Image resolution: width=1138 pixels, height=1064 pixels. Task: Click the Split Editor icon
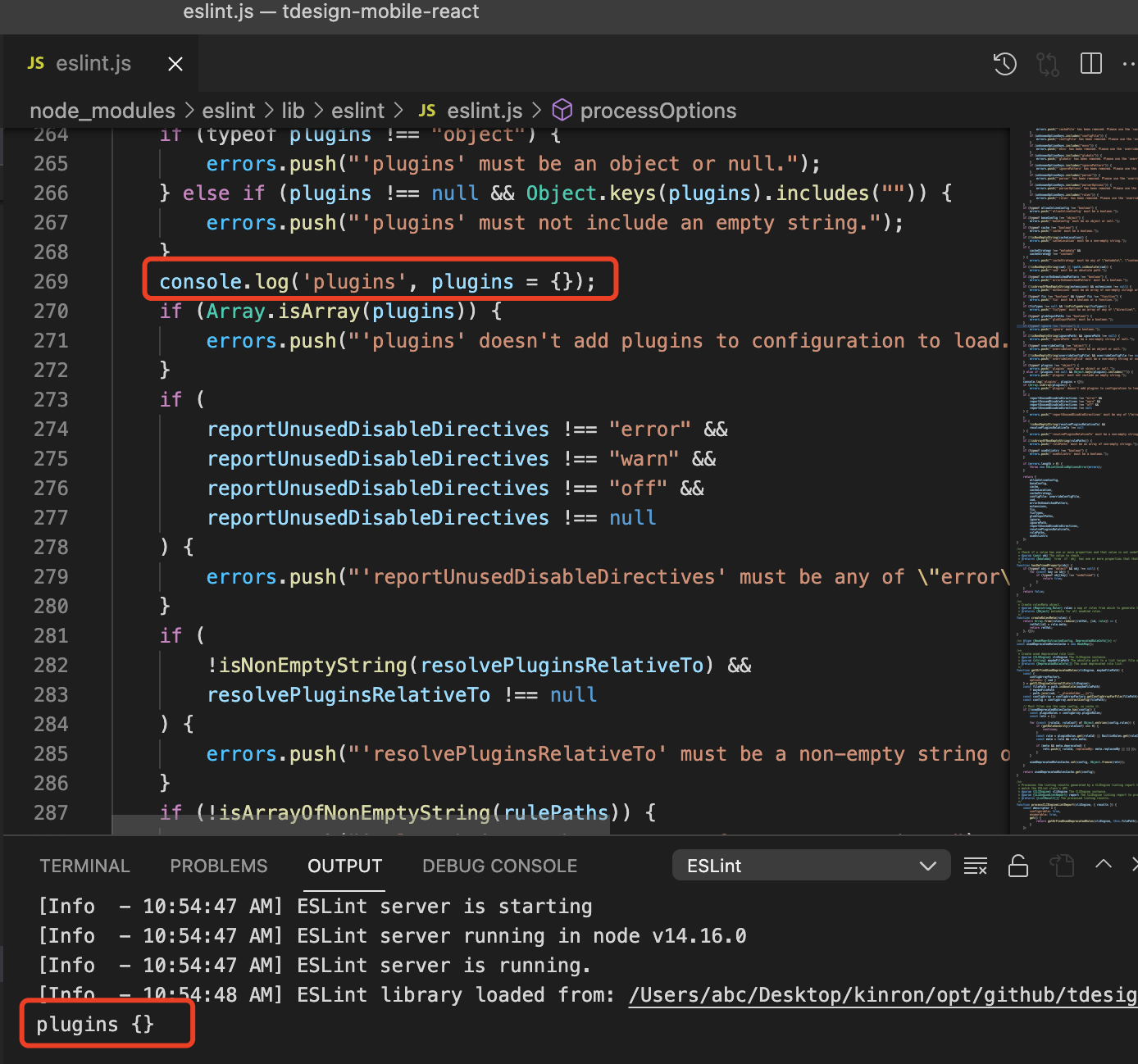tap(1090, 64)
